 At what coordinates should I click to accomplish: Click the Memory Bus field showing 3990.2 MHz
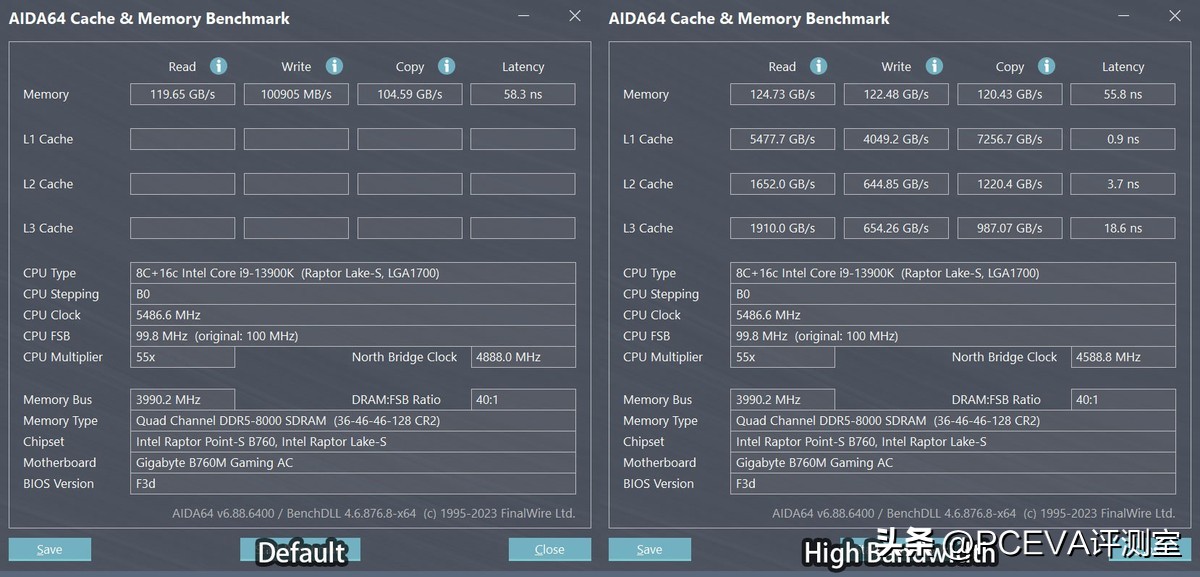click(x=182, y=398)
